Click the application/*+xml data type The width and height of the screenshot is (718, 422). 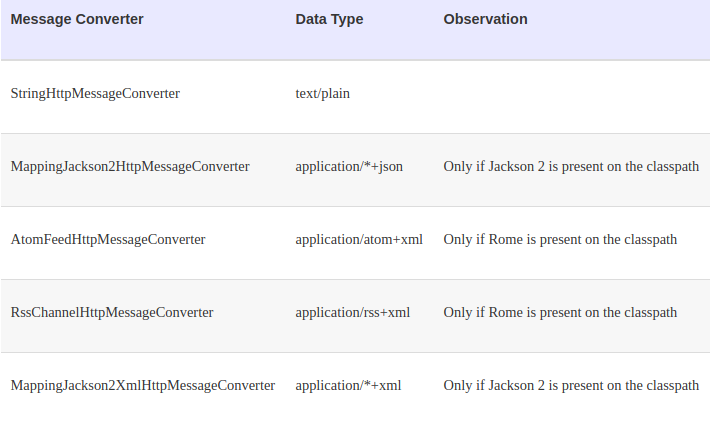(348, 385)
